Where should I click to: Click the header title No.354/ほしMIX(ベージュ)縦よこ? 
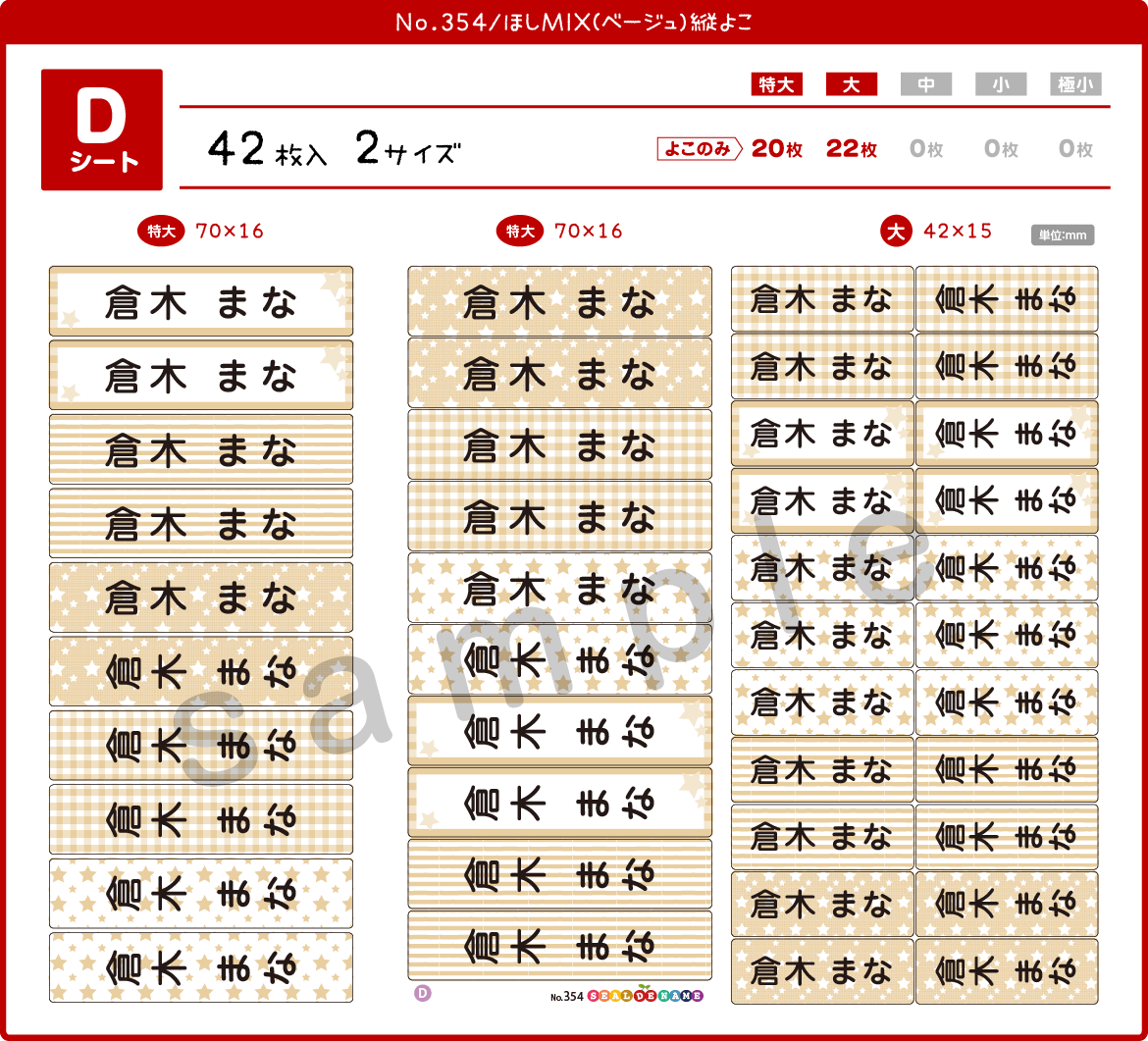point(574,22)
